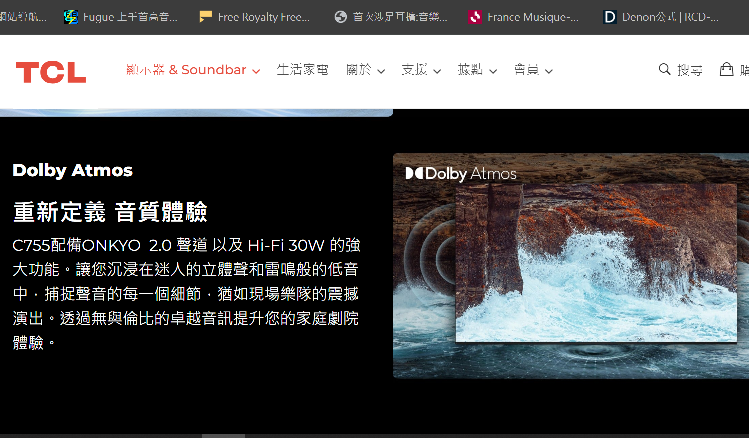Click the Denon bookmark D favicon
The width and height of the screenshot is (749, 438).
pos(610,17)
